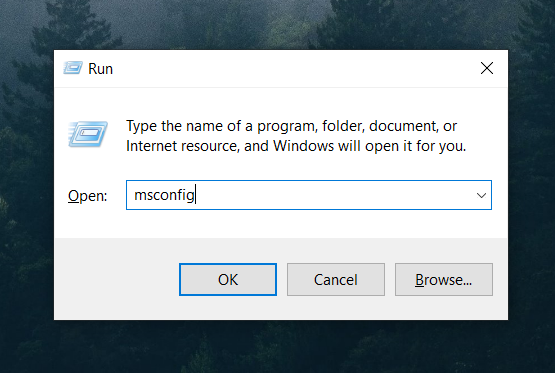The image size is (555, 373).
Task: Click the empty title bar area beside Run
Action: (x=294, y=68)
